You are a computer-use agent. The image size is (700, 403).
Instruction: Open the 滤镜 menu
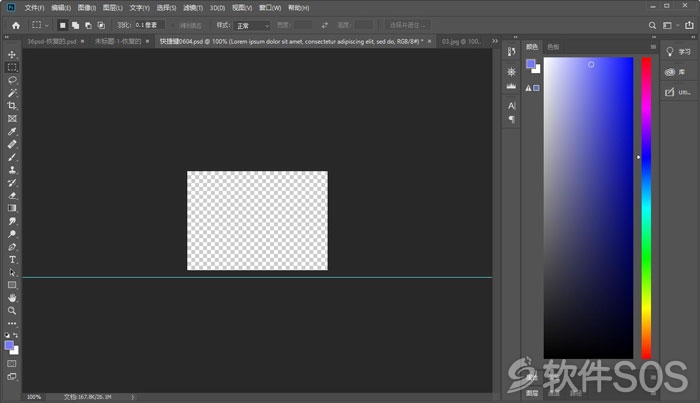pyautogui.click(x=193, y=8)
